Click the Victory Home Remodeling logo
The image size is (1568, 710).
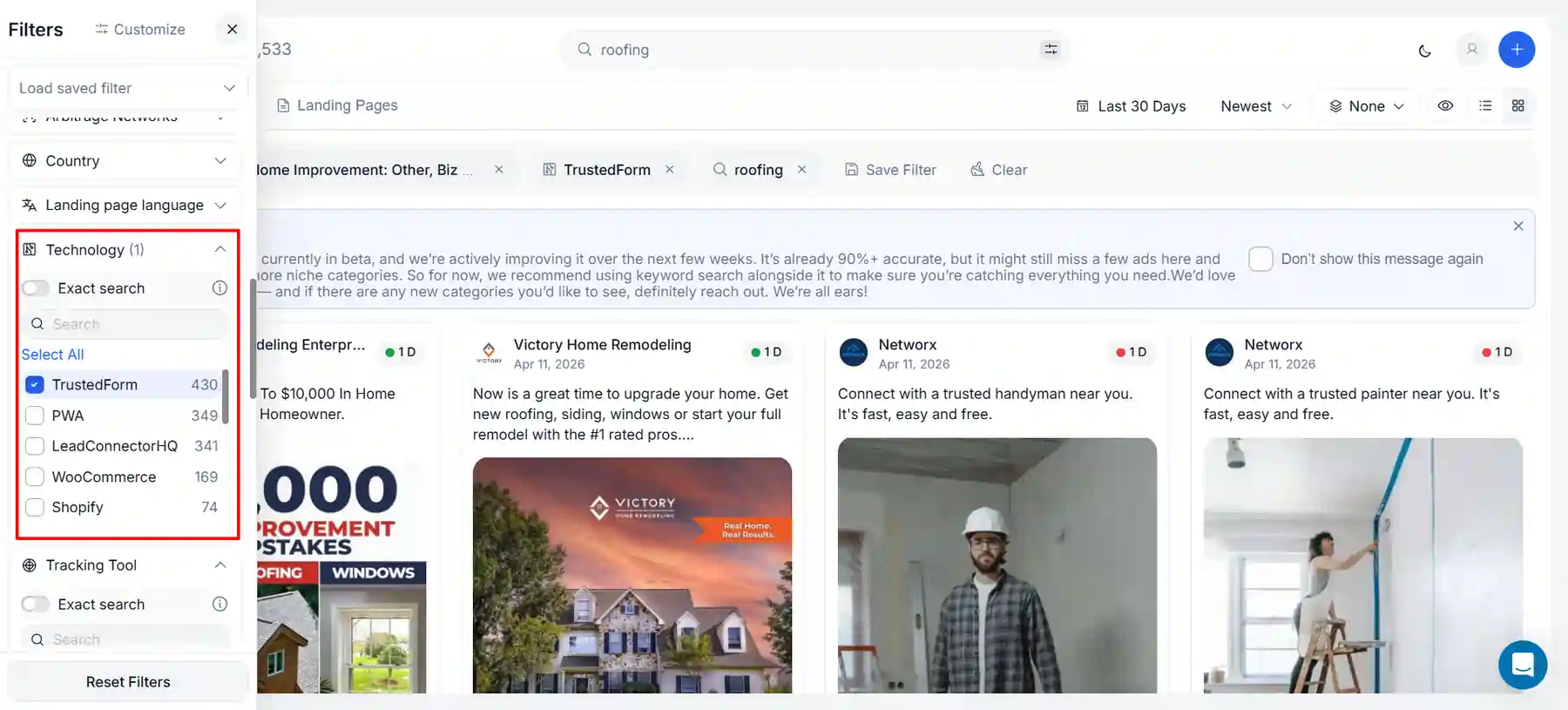489,352
